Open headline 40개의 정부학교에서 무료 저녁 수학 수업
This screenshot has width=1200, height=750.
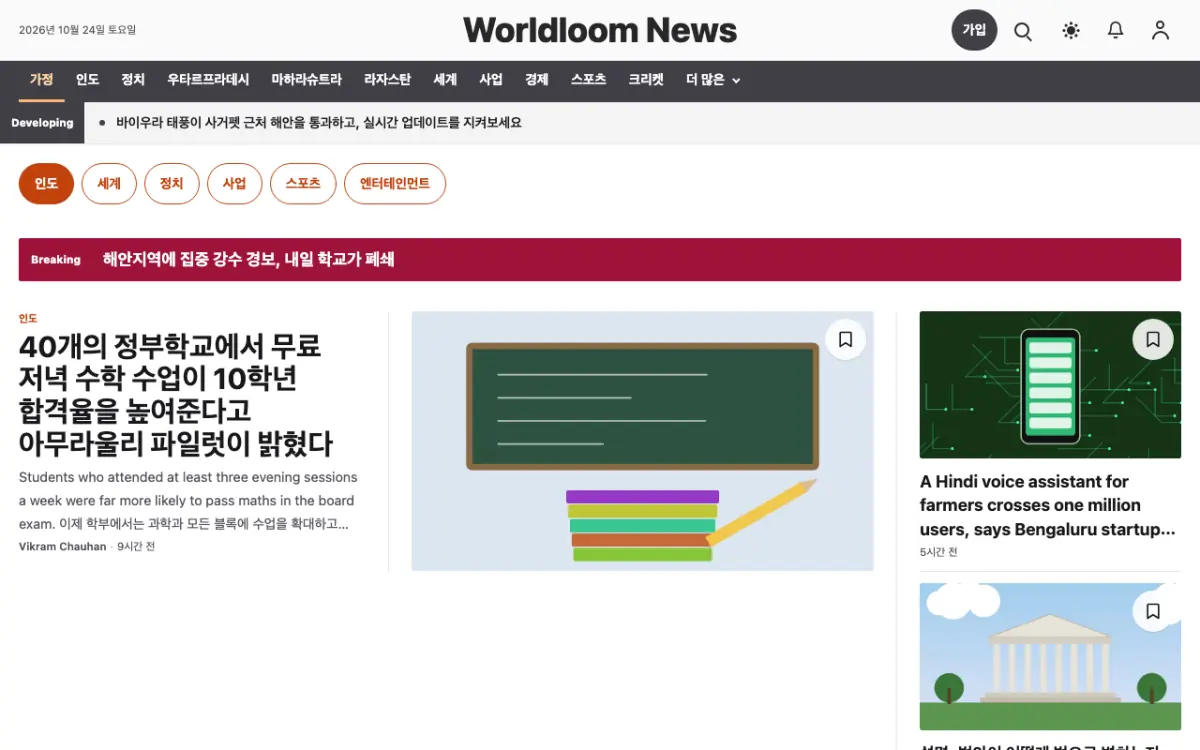(176, 395)
